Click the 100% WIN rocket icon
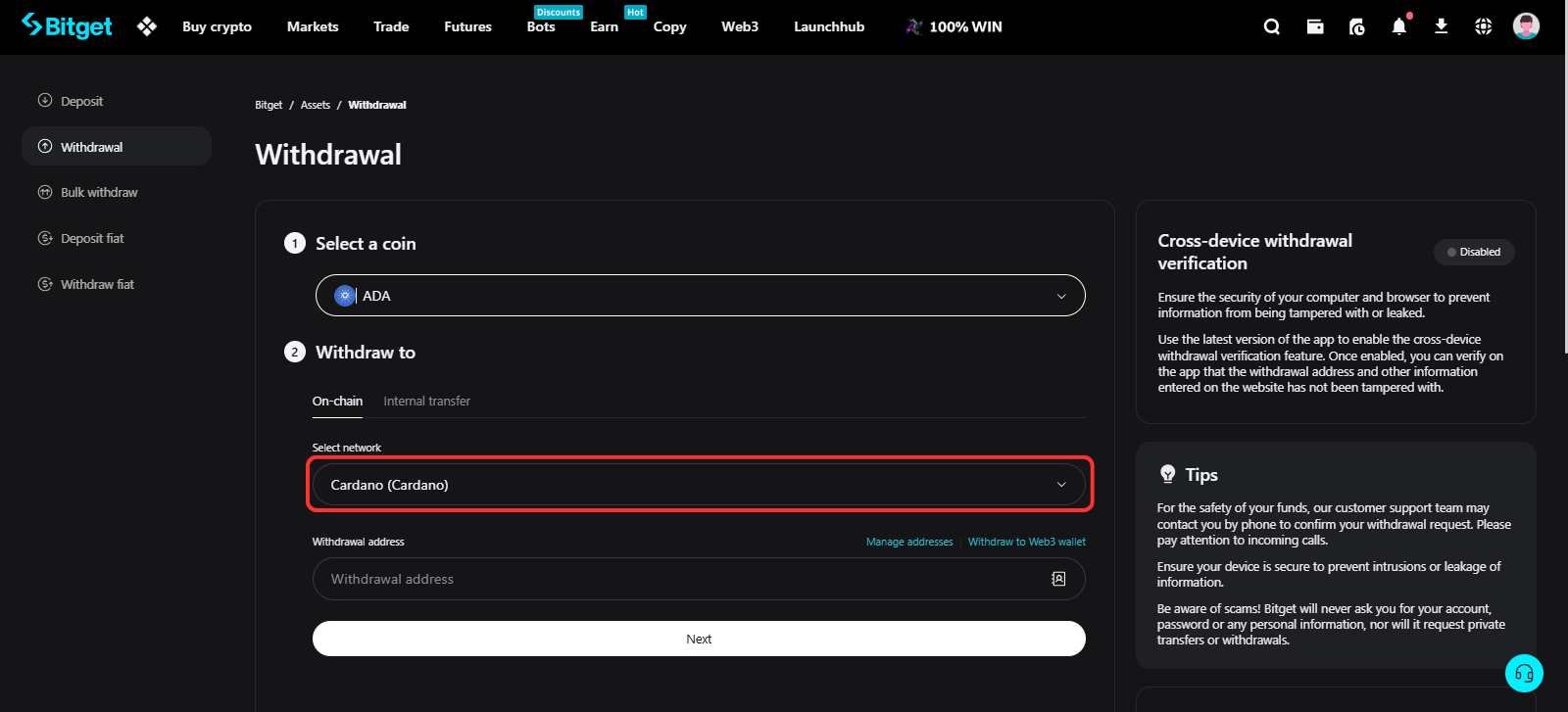This screenshot has height=712, width=1568. point(913,26)
